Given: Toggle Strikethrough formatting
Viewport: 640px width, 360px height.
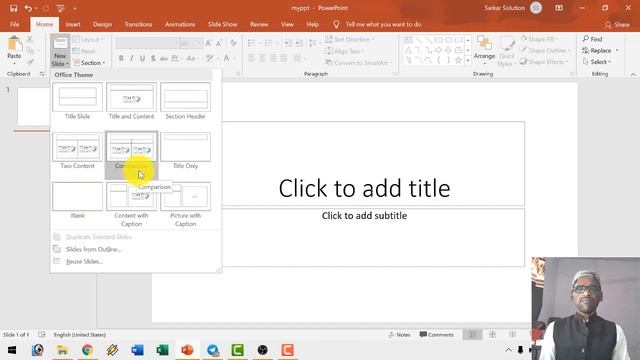Looking at the screenshot, I should [164, 58].
